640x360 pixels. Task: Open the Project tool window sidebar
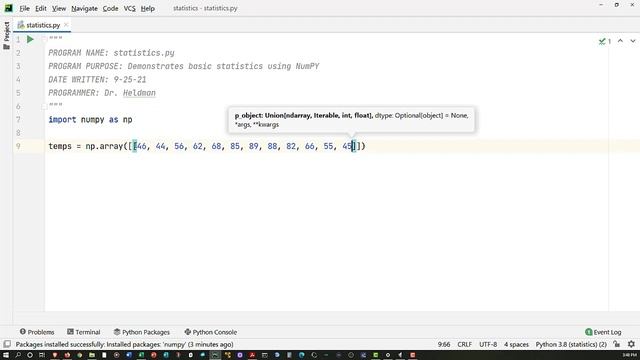[6, 36]
